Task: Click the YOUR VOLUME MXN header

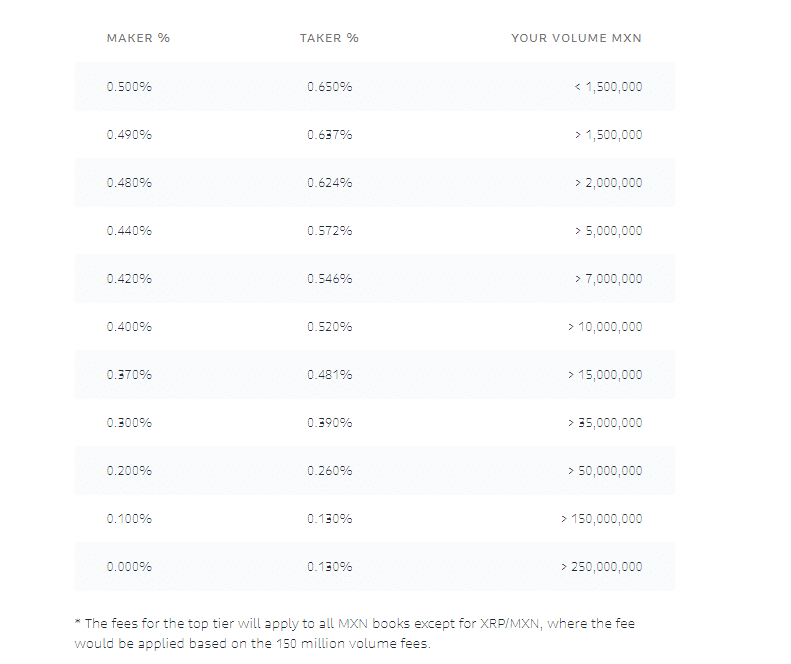Action: click(576, 38)
